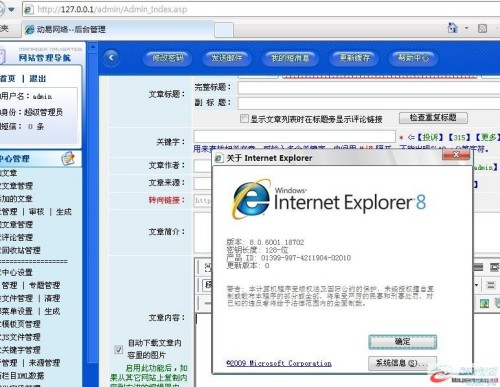This screenshot has width=500, height=387.
Task: Open a new blank tab button
Action: (x=224, y=30)
